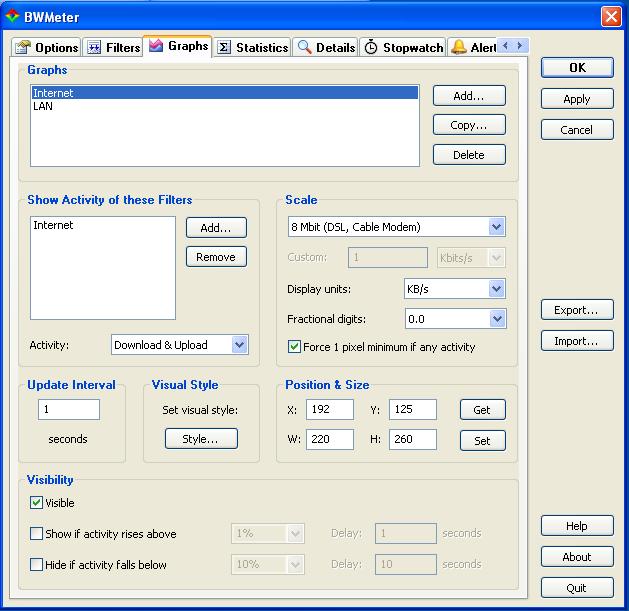
Task: Click the W width field
Action: (330, 439)
